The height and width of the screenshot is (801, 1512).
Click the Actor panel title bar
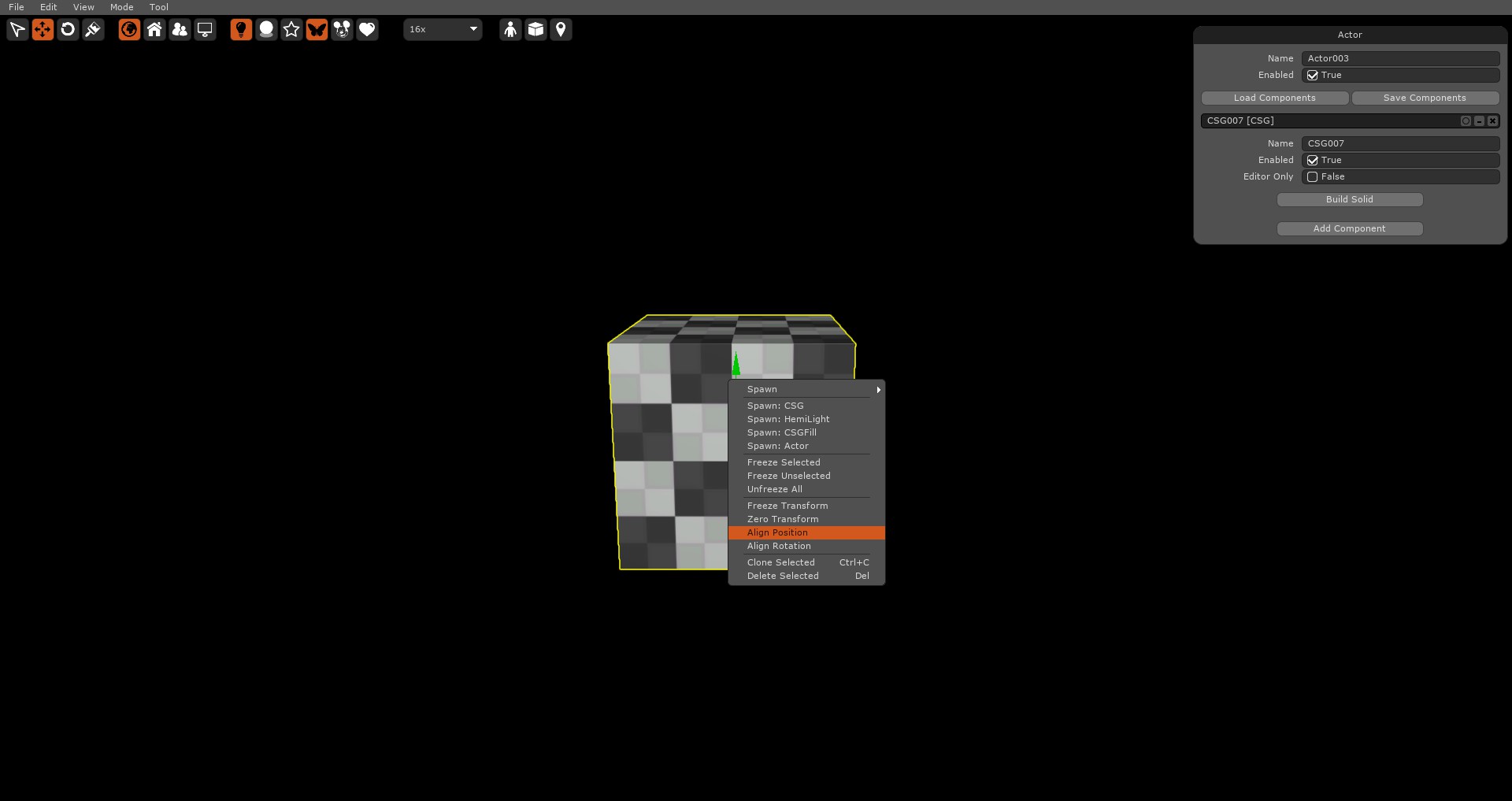pos(1350,35)
